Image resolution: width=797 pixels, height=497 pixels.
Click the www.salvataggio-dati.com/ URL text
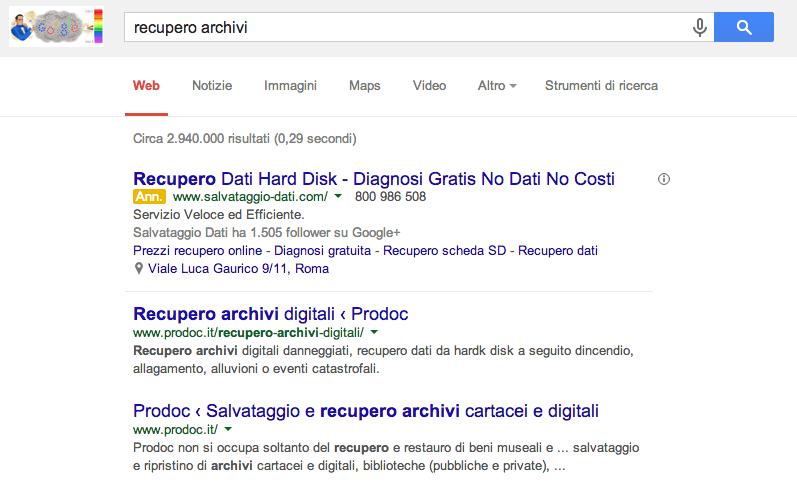[x=250, y=197]
